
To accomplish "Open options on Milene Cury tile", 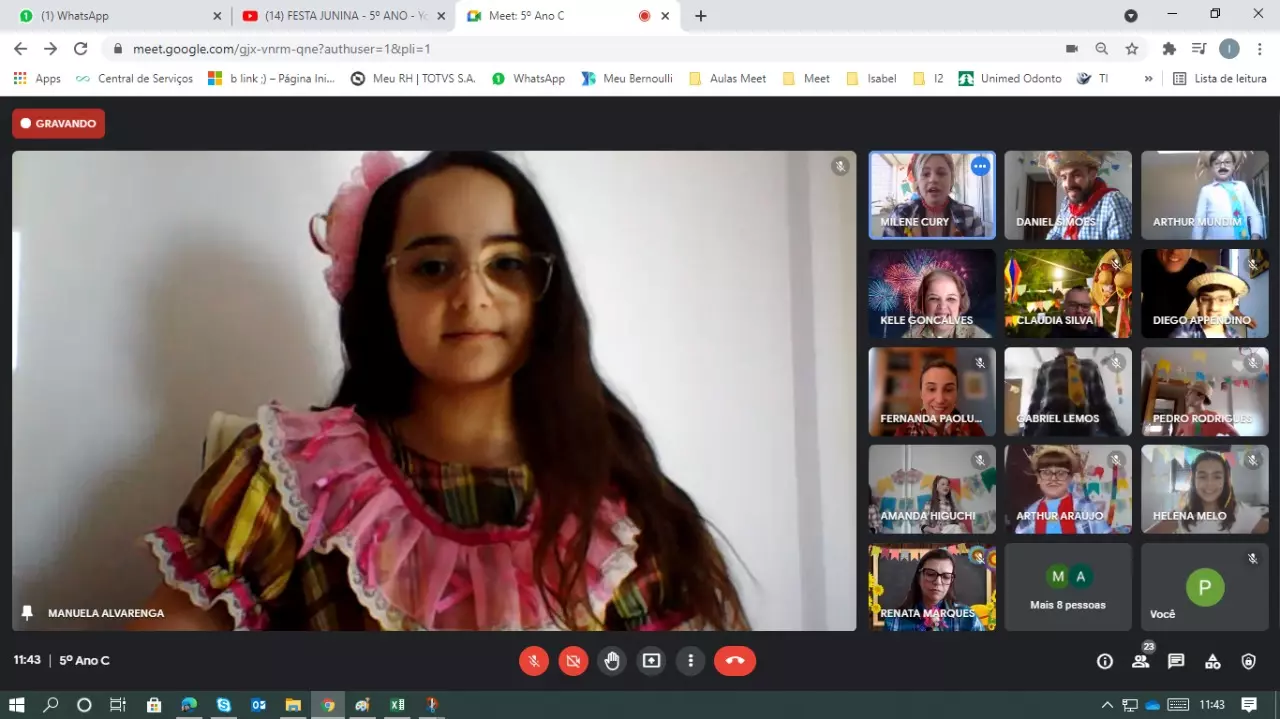I will pos(980,167).
